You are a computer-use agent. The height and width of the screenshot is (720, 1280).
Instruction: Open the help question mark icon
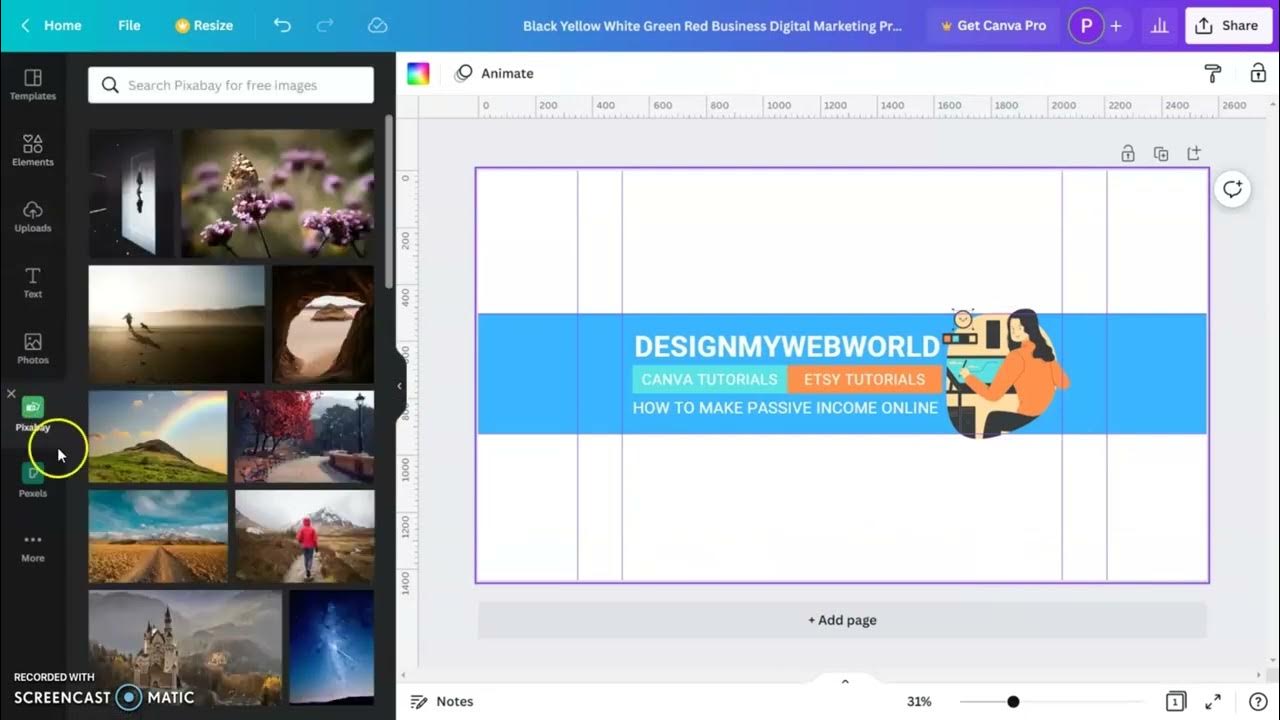pos(1258,702)
